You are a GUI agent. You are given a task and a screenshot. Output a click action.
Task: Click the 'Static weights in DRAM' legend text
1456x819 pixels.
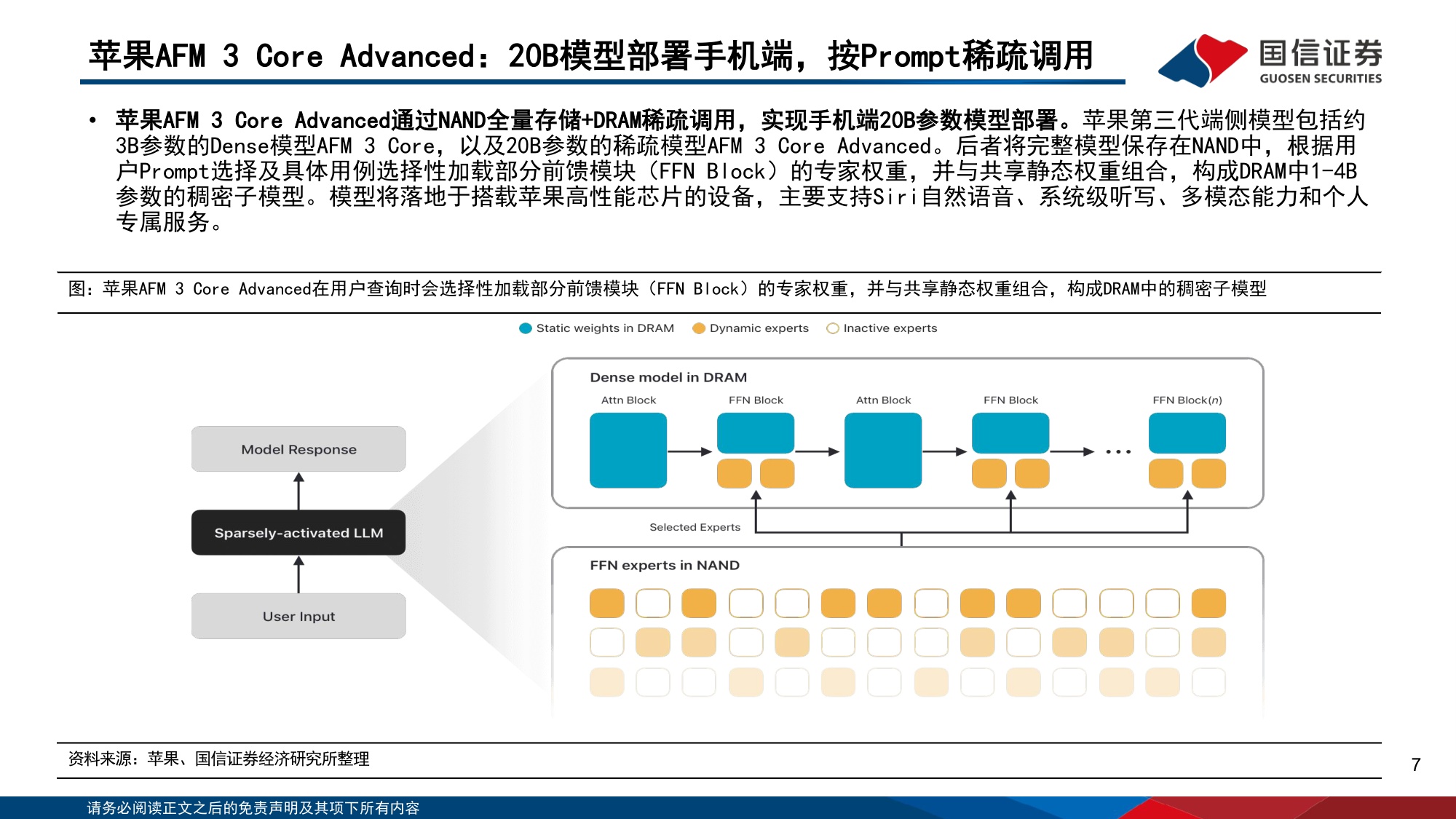(605, 328)
